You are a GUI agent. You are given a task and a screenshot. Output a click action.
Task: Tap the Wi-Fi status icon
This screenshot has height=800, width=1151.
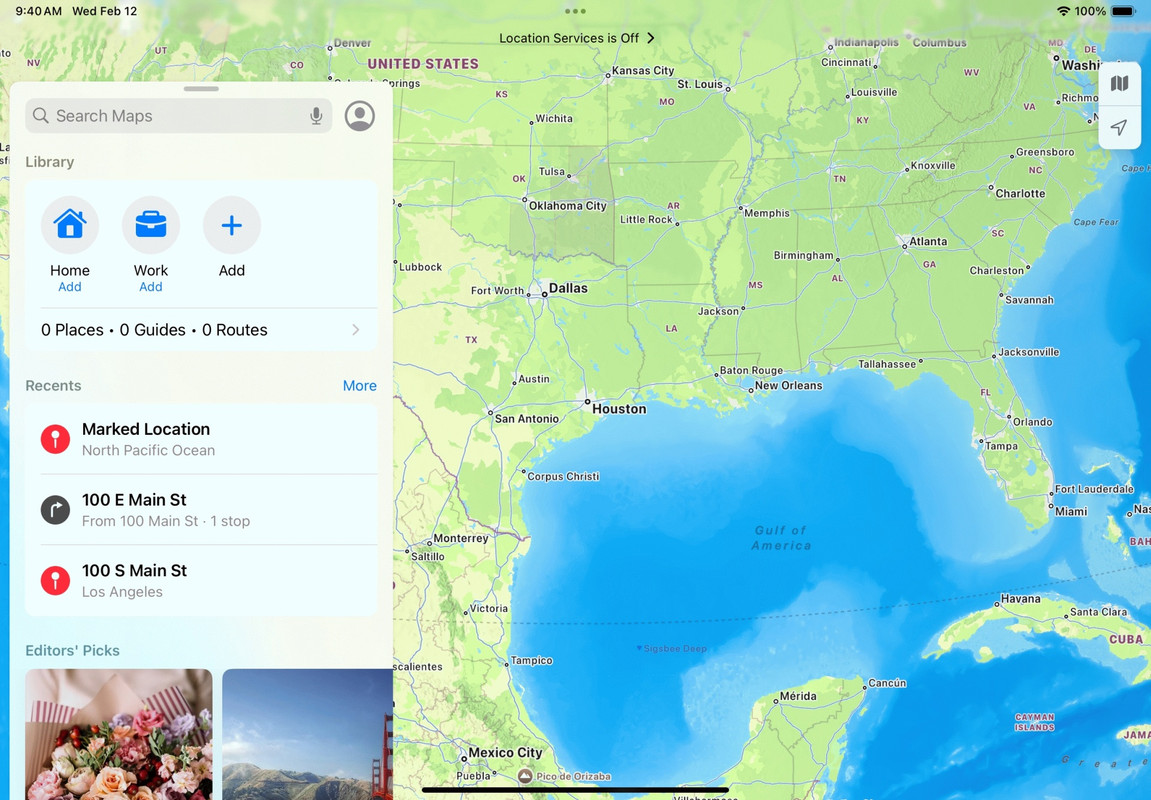pyautogui.click(x=1064, y=11)
